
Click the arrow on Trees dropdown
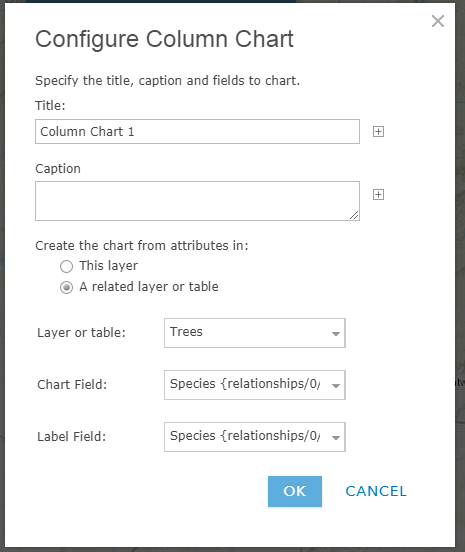(x=336, y=333)
